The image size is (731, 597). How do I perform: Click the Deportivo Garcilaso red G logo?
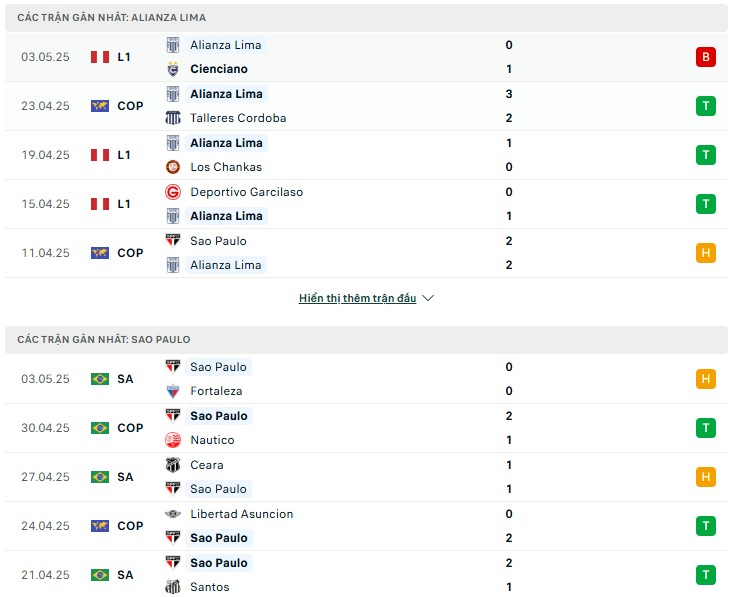173,192
